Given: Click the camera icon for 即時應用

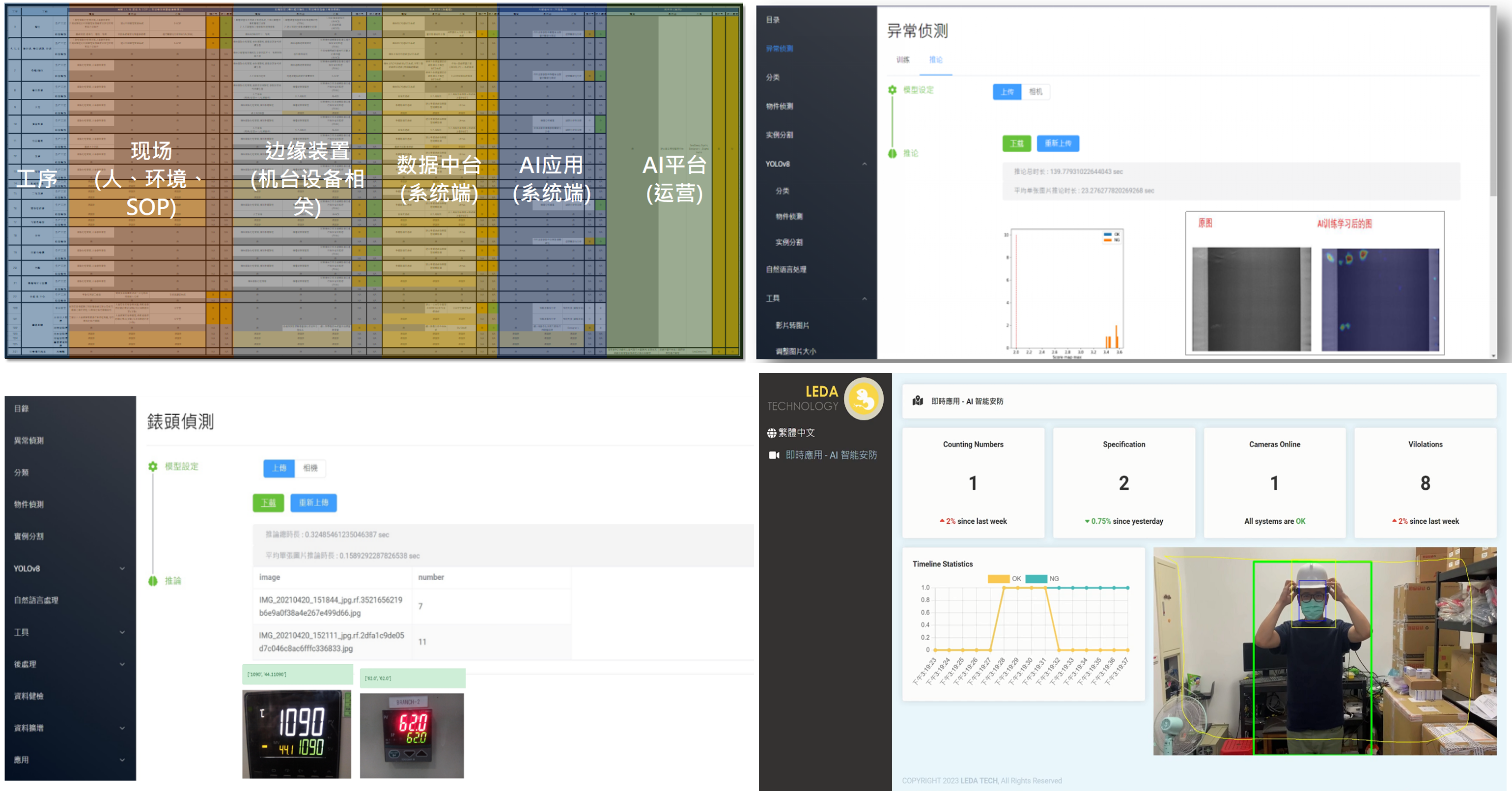Looking at the screenshot, I should (x=774, y=455).
